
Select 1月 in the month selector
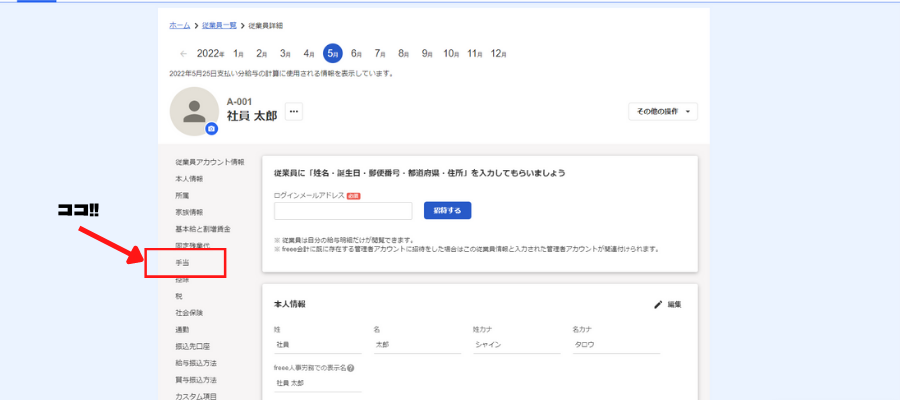pyautogui.click(x=239, y=54)
